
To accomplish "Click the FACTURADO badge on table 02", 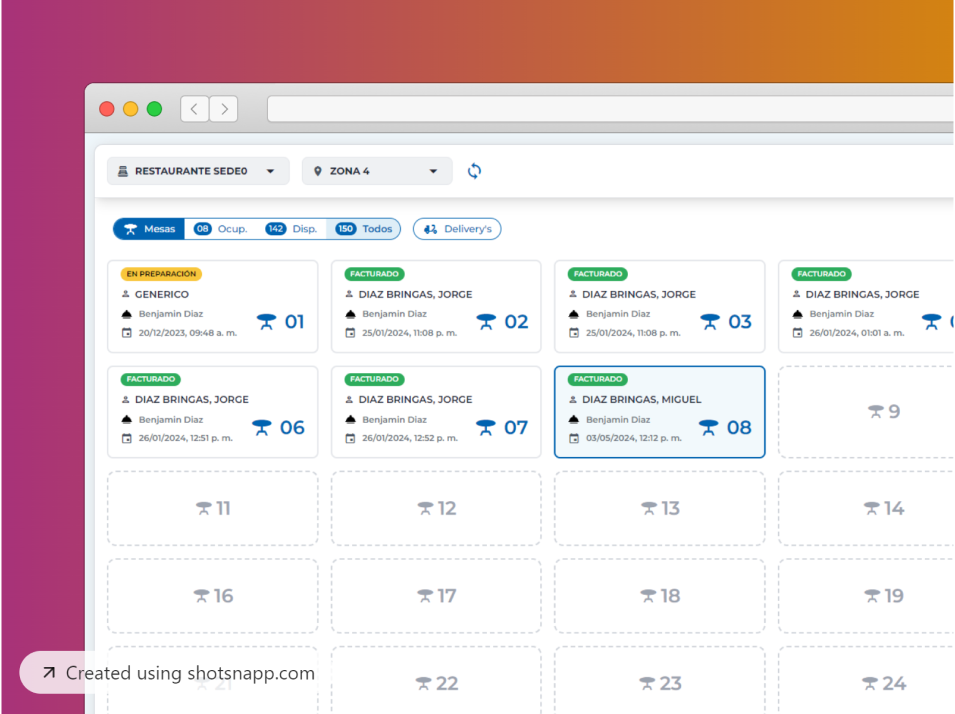I will [x=374, y=274].
